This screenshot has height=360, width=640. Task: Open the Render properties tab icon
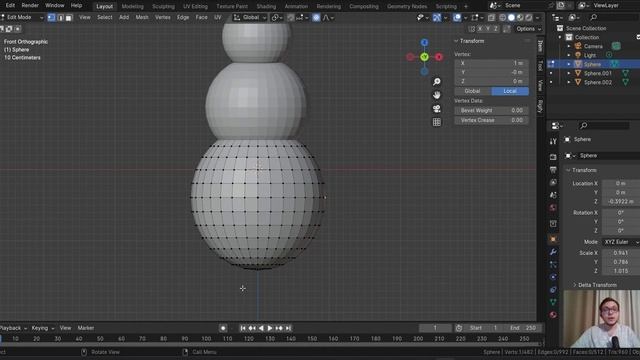[x=553, y=157]
